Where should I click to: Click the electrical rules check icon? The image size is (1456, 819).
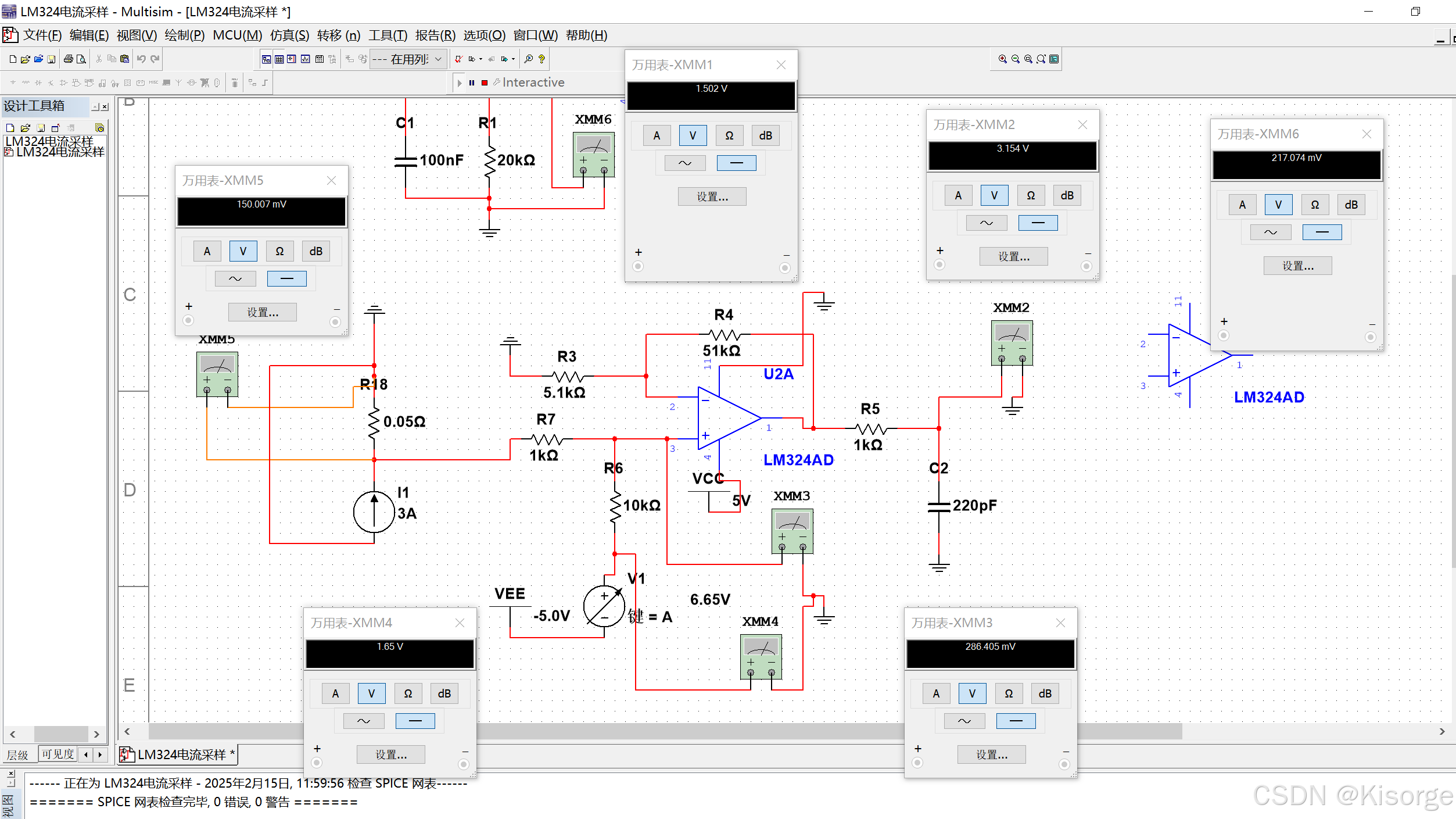(x=459, y=59)
